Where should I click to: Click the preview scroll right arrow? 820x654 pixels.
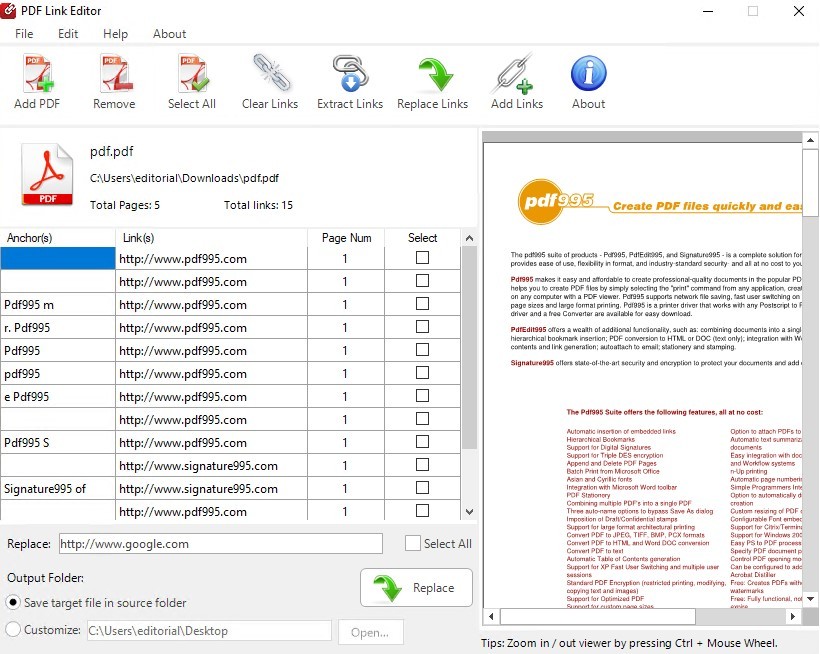pos(793,616)
